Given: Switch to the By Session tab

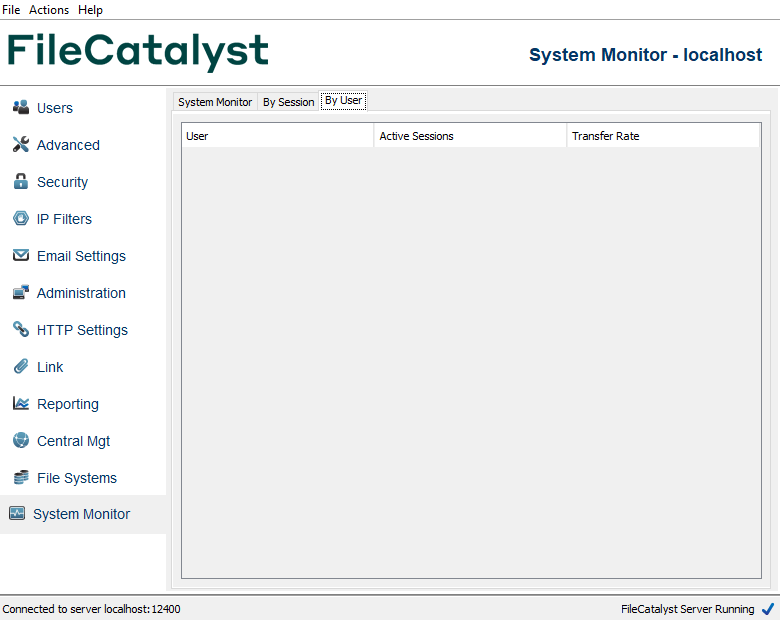Looking at the screenshot, I should tap(289, 102).
